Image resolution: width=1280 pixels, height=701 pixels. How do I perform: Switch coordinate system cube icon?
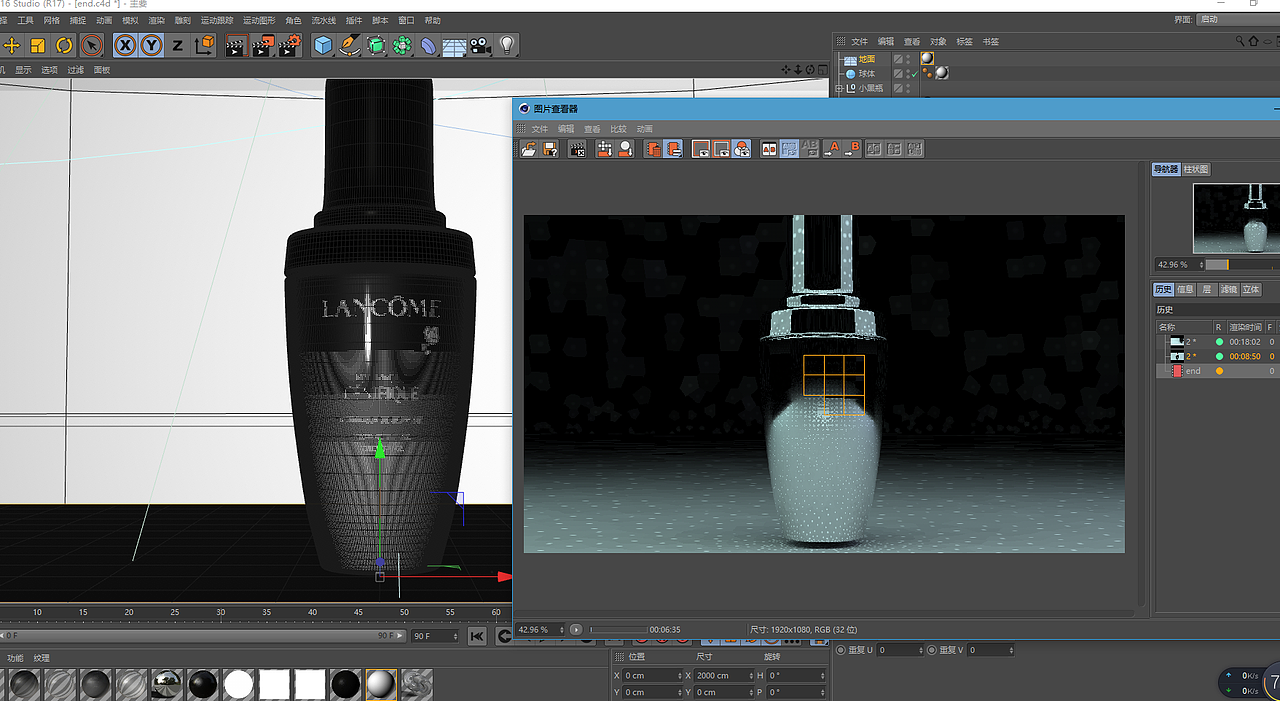coord(204,45)
